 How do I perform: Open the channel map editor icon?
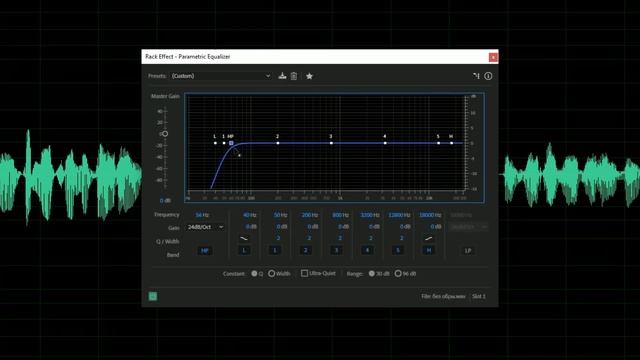tap(476, 76)
